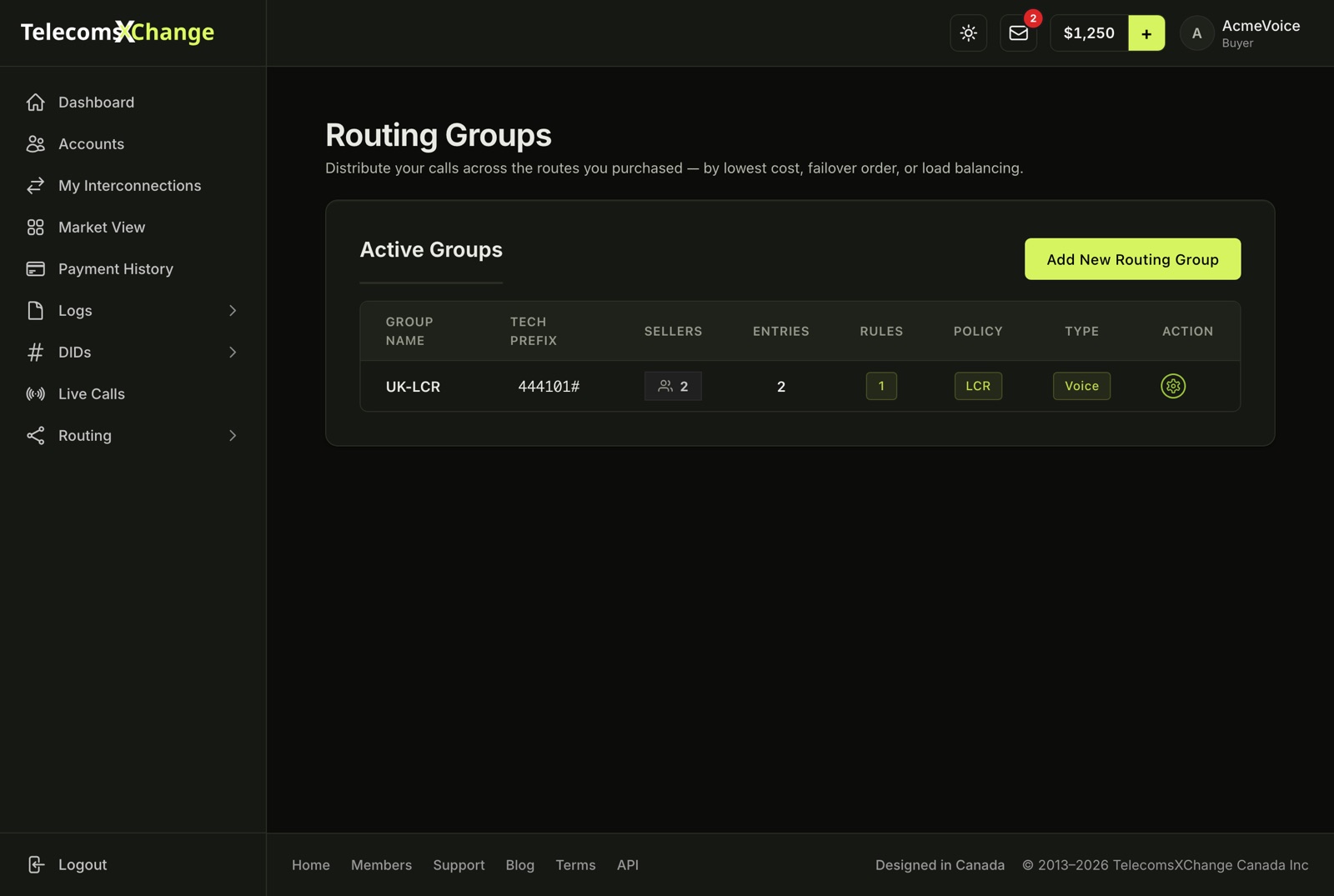Toggle the light theme sun icon

pyautogui.click(x=968, y=33)
